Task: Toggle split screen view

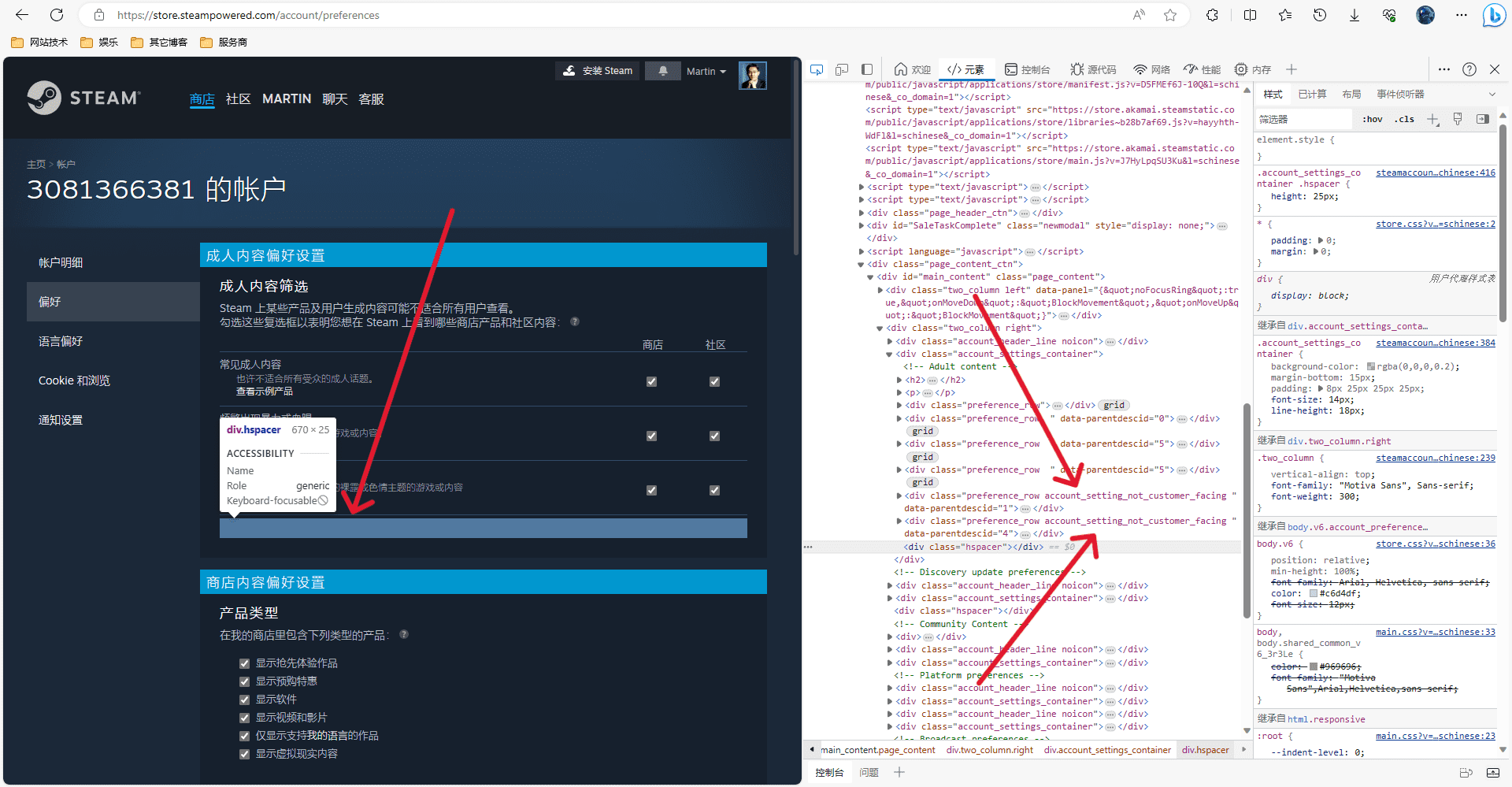Action: 1250,15
